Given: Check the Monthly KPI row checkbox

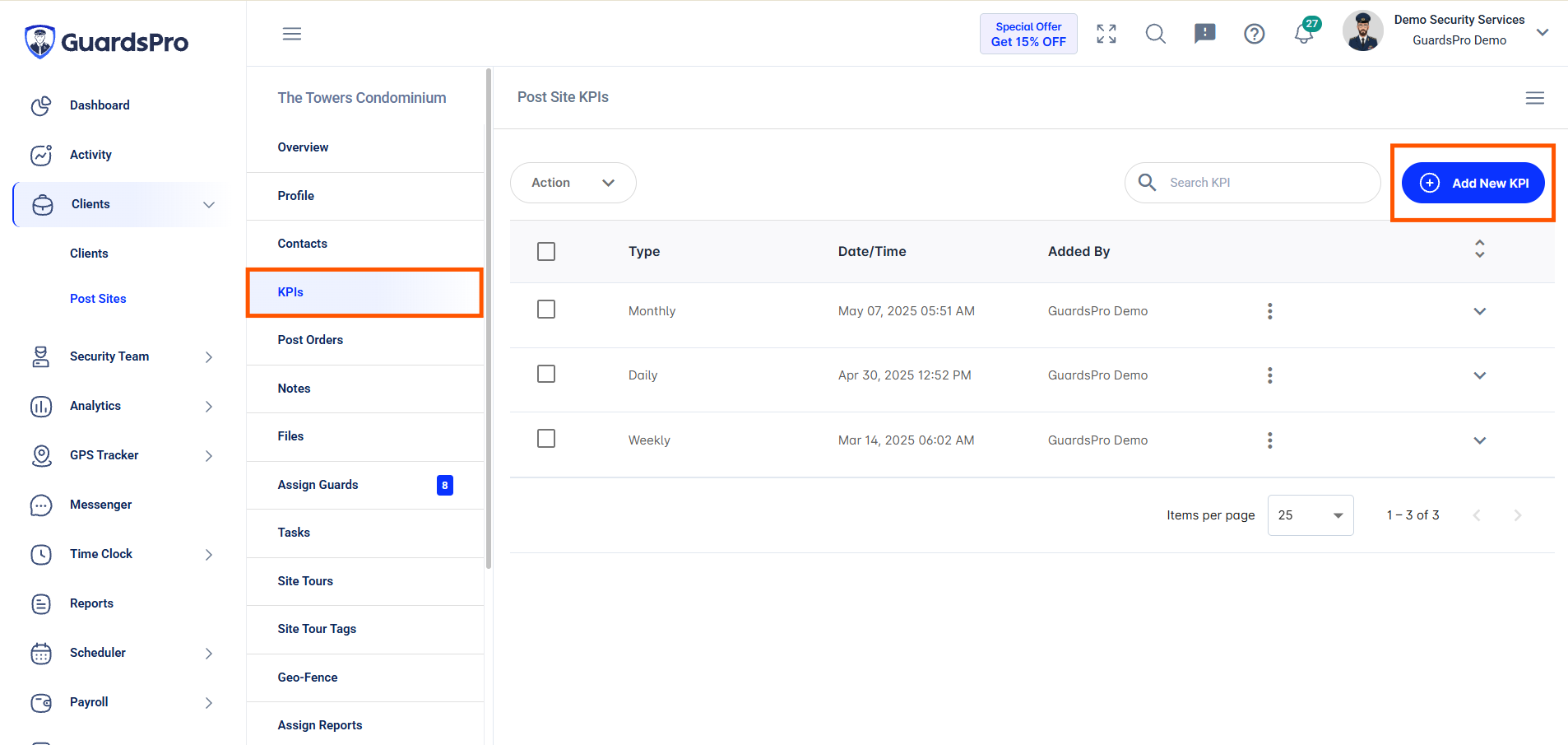Looking at the screenshot, I should 546,309.
